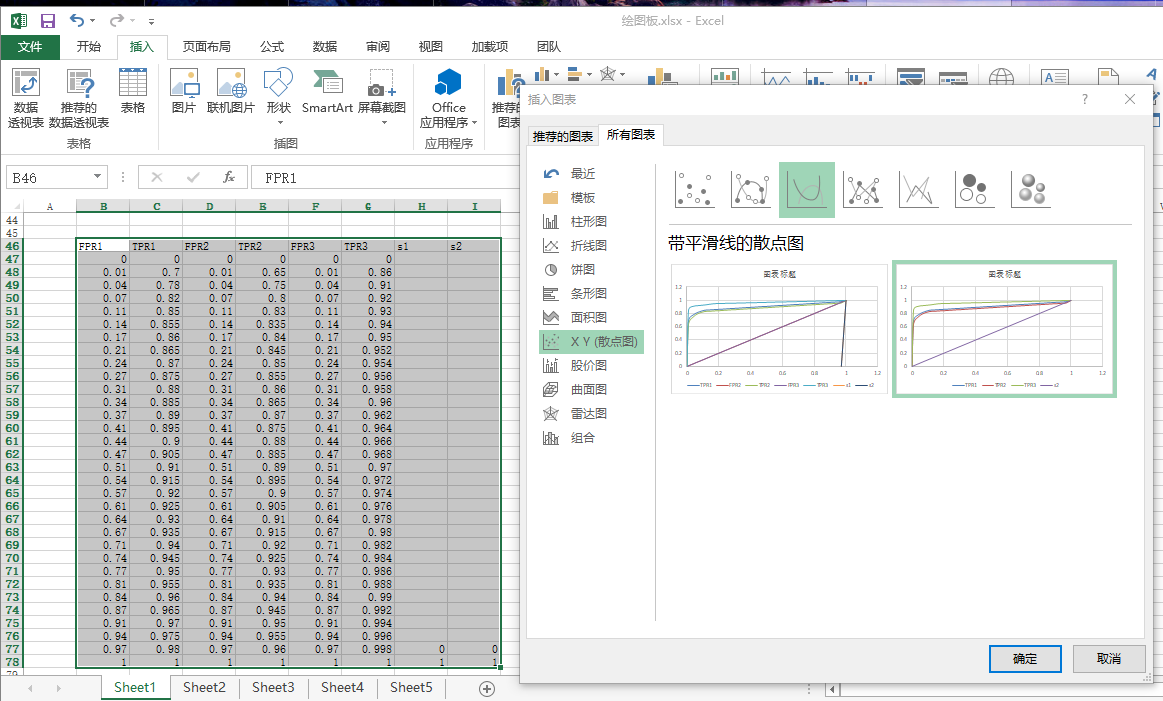Switch to the Page Layout (页面布局) tab
The width and height of the screenshot is (1163, 701).
coord(207,47)
